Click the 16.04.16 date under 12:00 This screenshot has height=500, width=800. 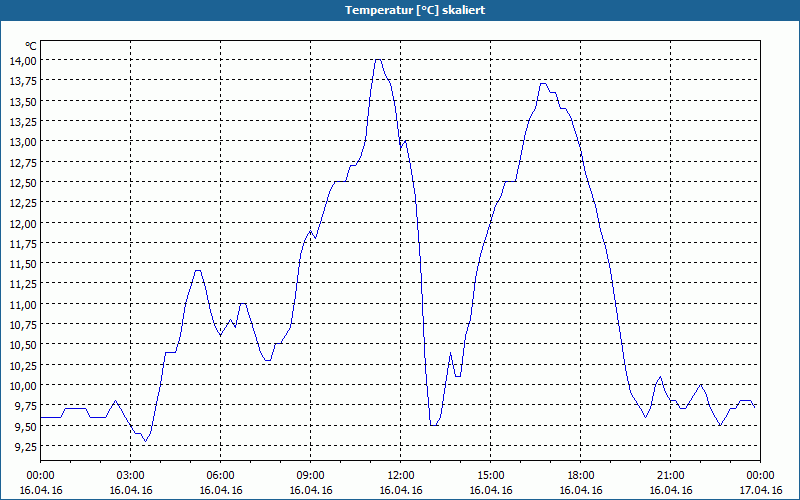tap(401, 490)
